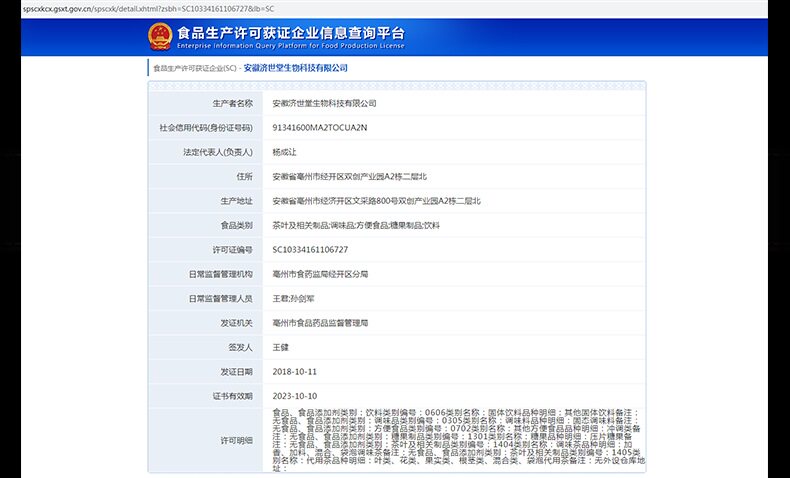Select signer name 王健

(281, 348)
